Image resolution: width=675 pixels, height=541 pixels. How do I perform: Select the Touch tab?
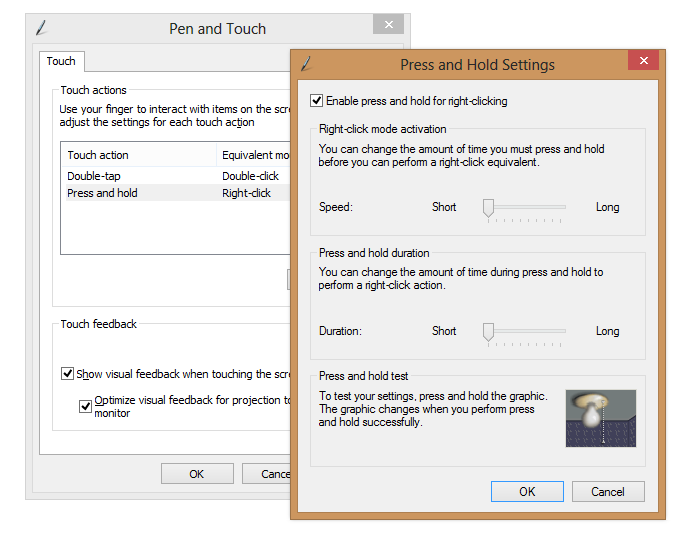point(61,61)
